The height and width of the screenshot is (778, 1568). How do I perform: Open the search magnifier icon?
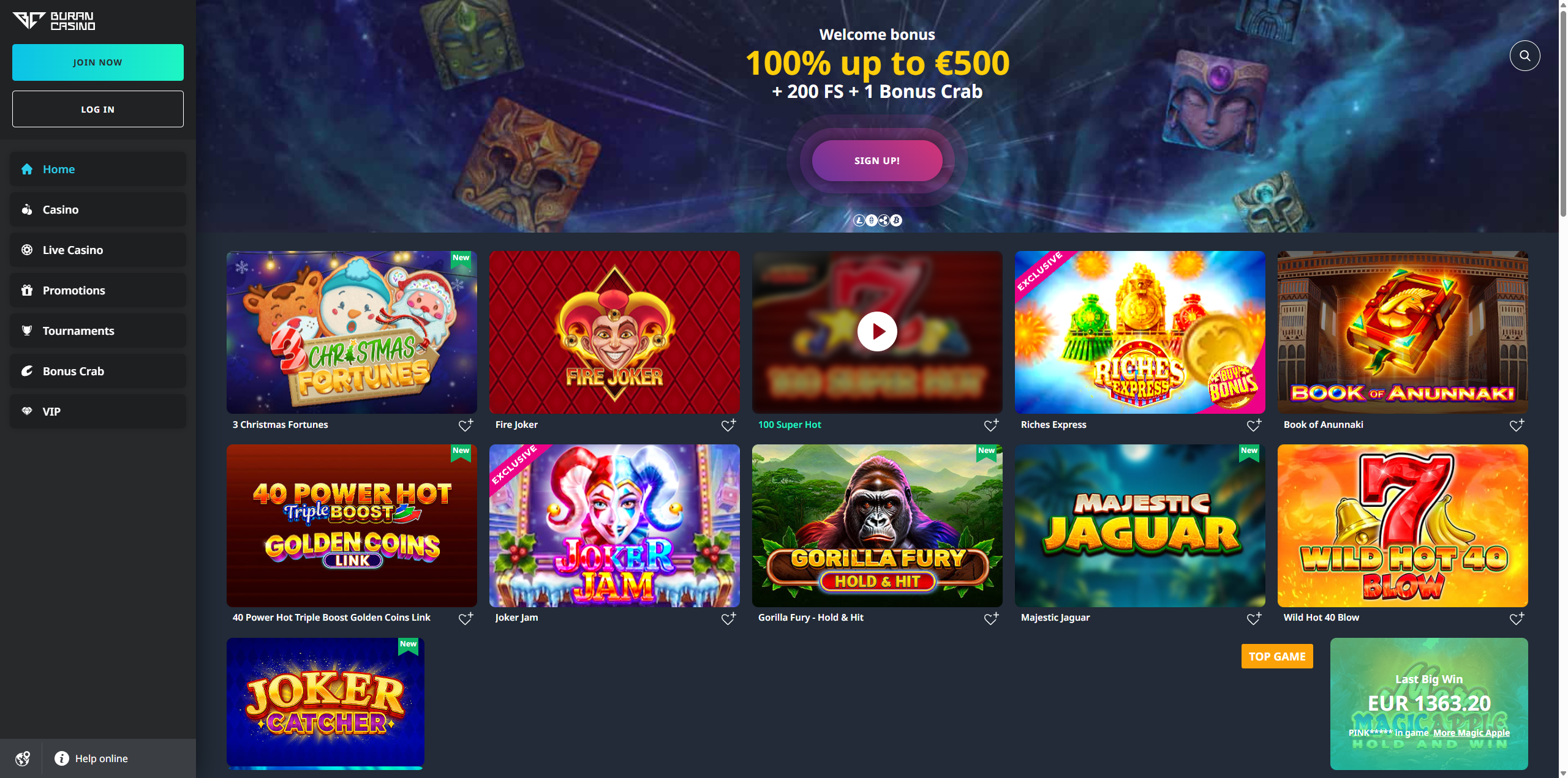(x=1525, y=56)
